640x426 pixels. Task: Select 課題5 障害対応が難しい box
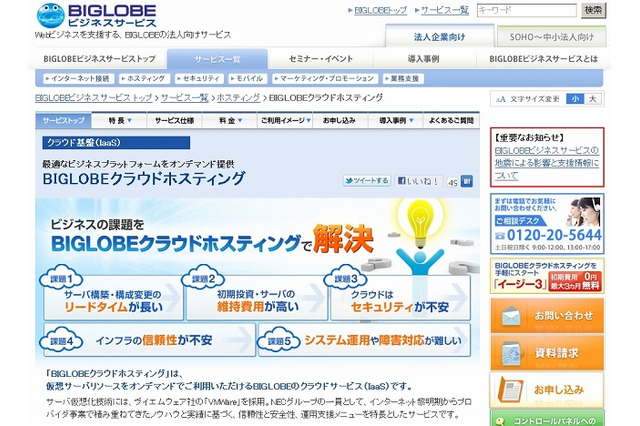coord(364,340)
